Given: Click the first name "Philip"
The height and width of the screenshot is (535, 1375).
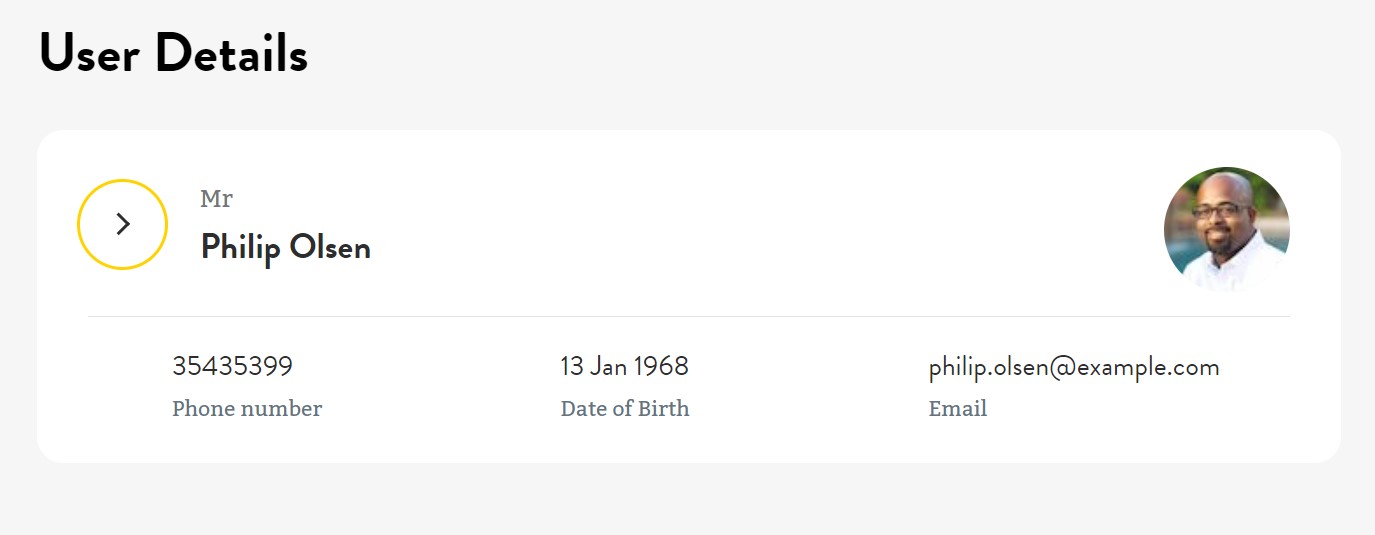Looking at the screenshot, I should [240, 247].
